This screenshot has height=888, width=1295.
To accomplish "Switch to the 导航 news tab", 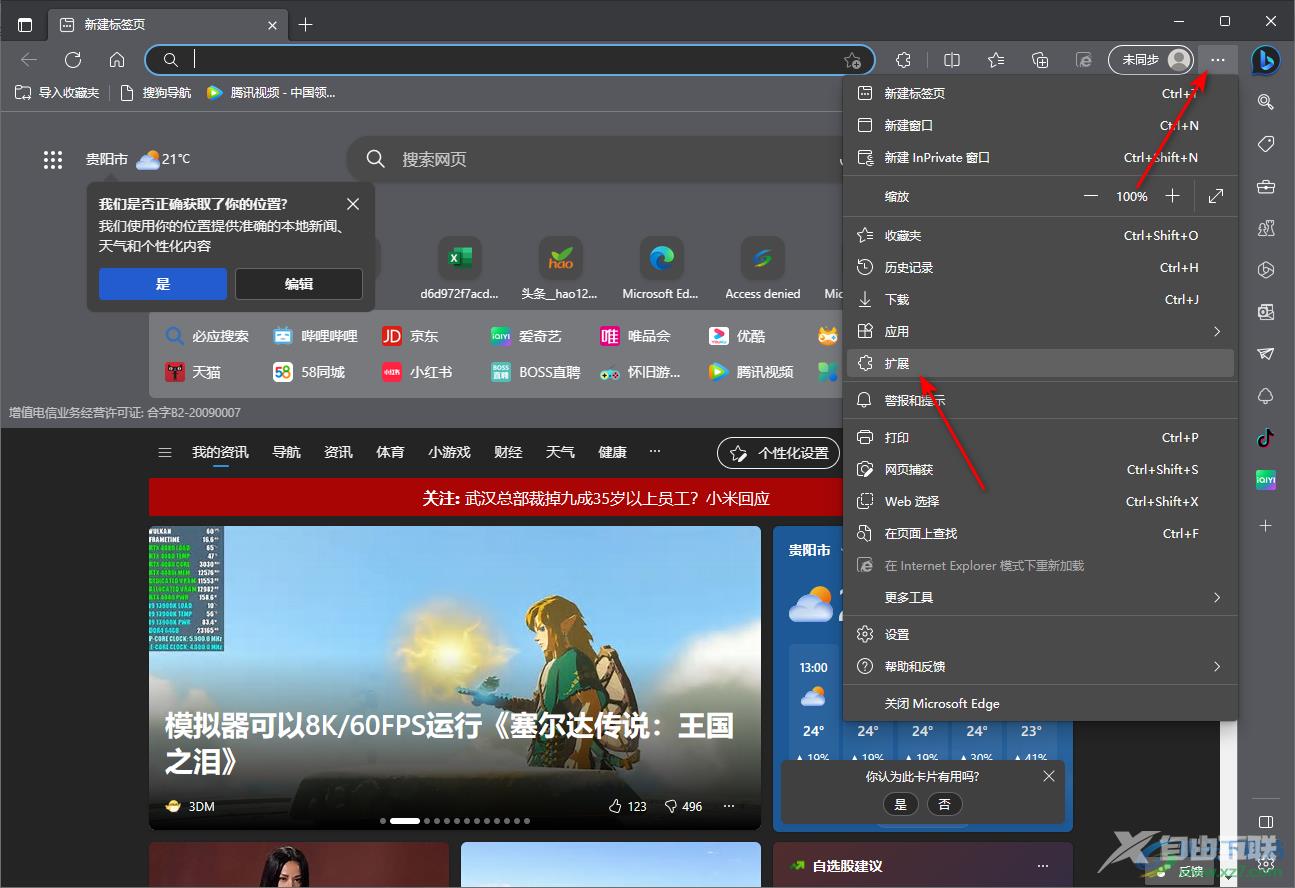I will pyautogui.click(x=286, y=452).
